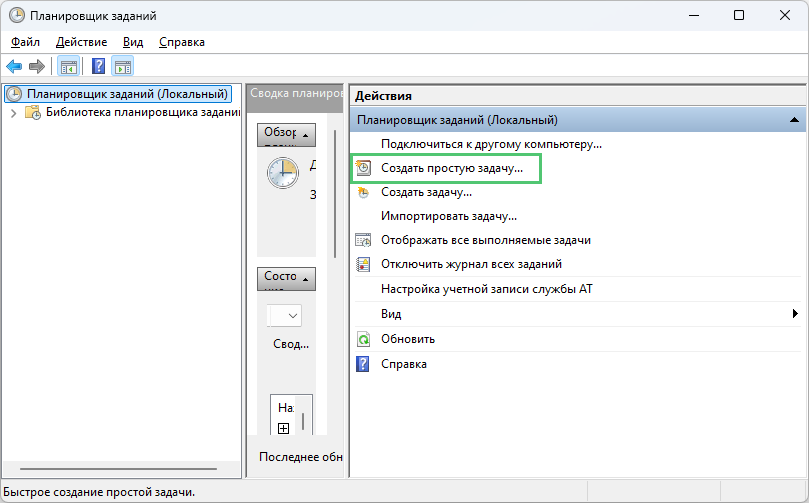Image resolution: width=809 pixels, height=503 pixels.
Task: Click 'Отображать все выполняемые задачи'
Action: [485, 240]
